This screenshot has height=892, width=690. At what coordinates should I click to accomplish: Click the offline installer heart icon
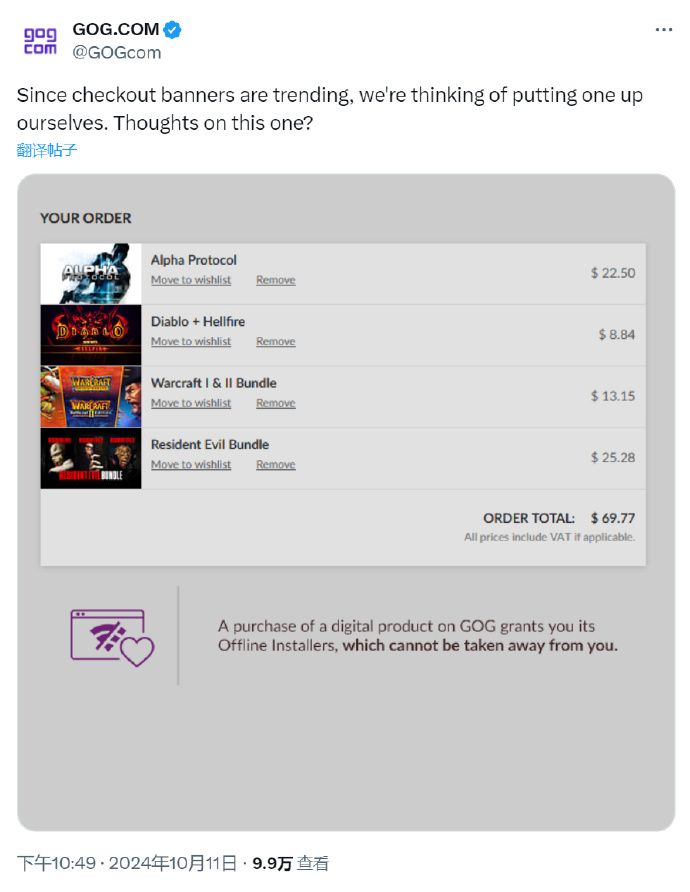click(112, 638)
